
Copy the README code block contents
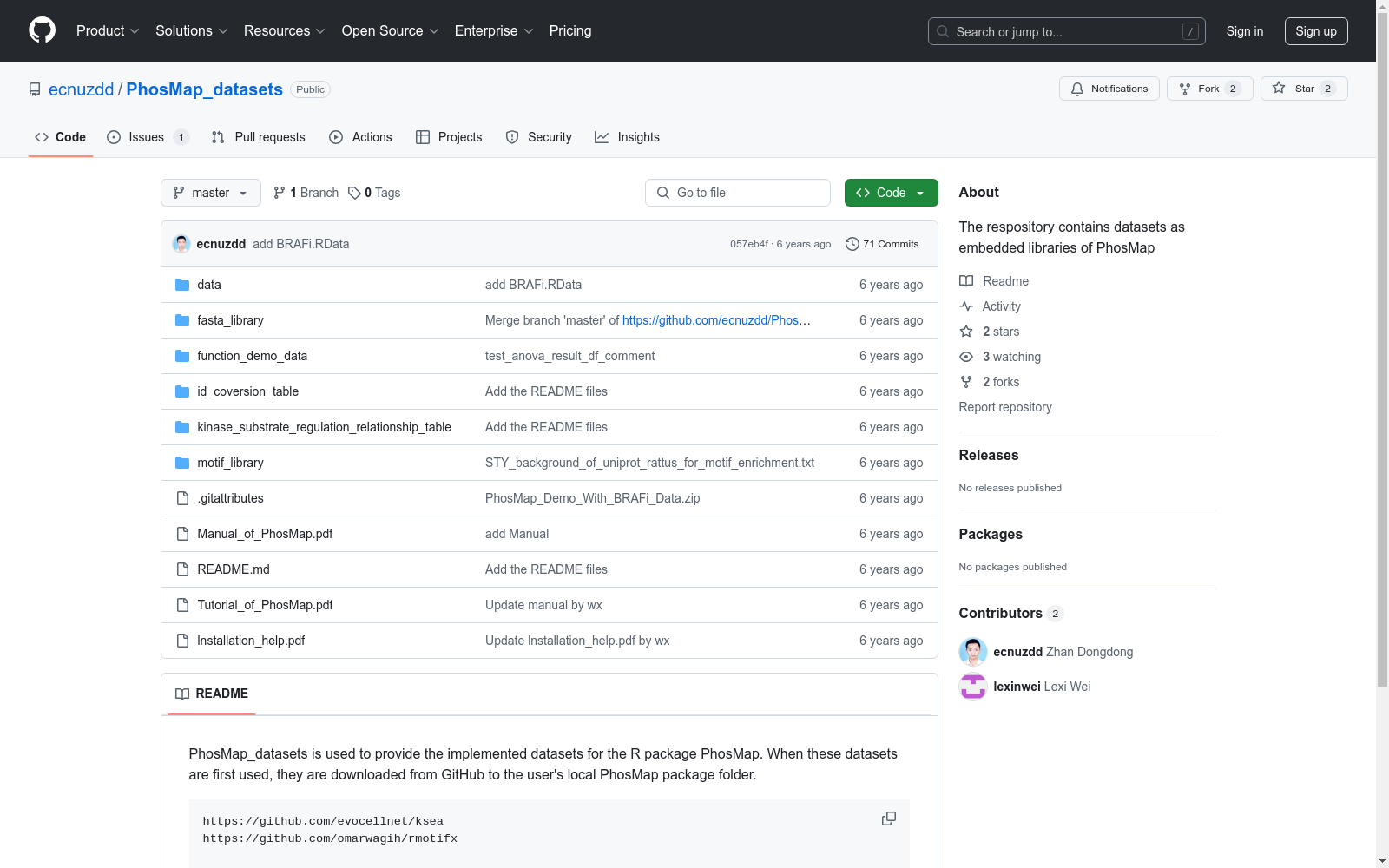pos(889,819)
